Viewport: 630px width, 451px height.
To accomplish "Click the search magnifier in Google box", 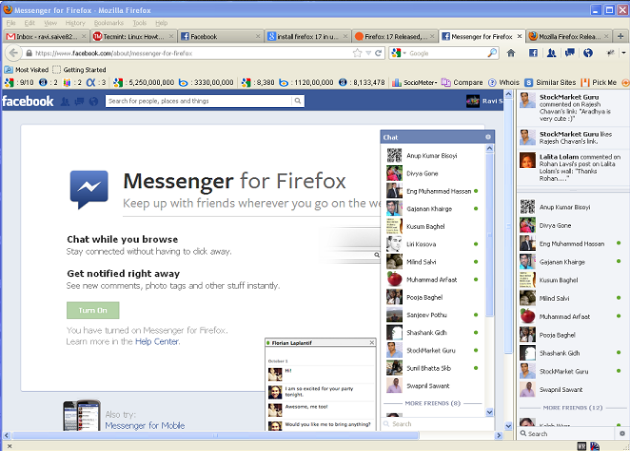I will (x=492, y=53).
